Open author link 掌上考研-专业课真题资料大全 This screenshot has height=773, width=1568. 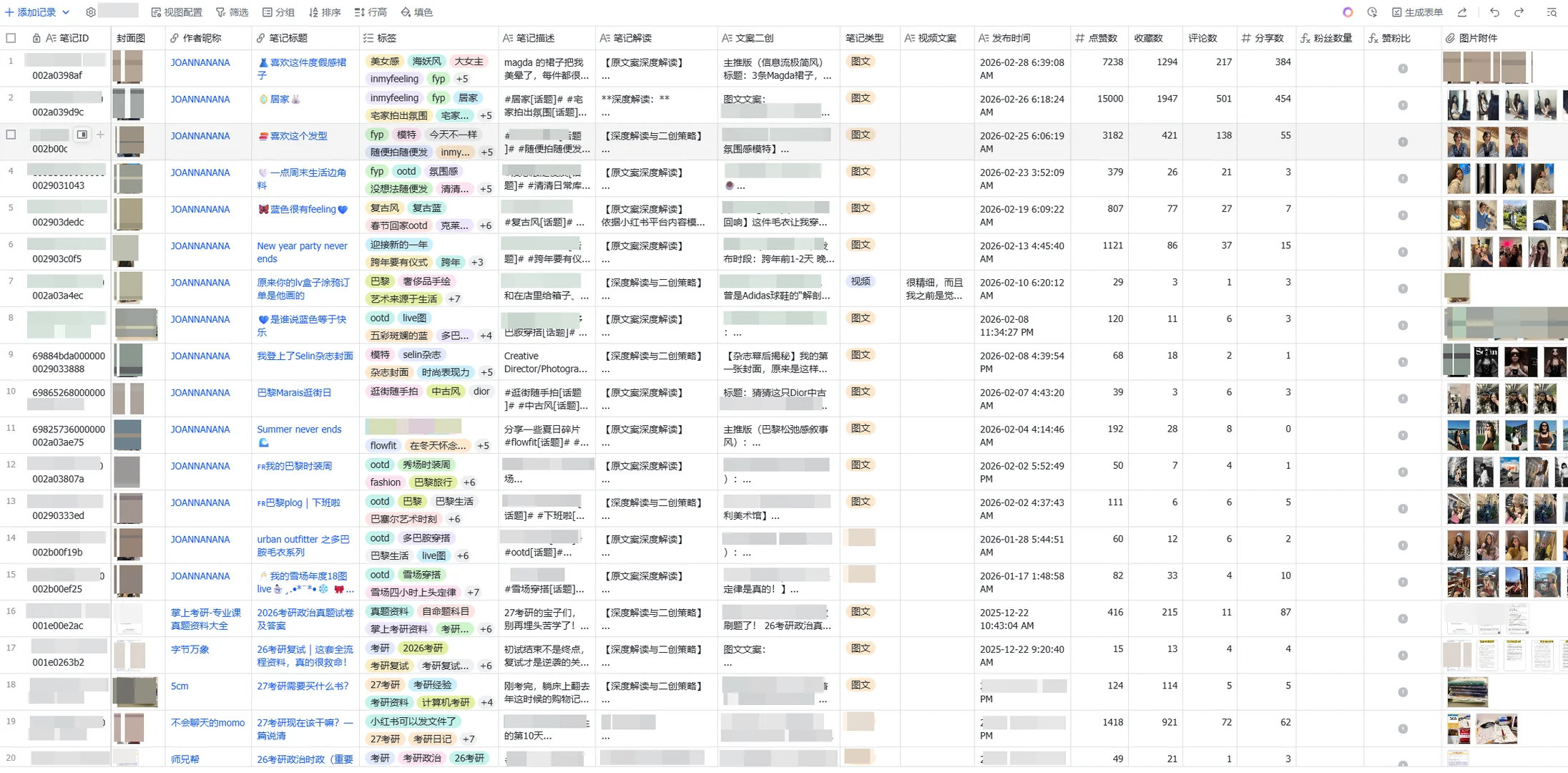(x=206, y=619)
